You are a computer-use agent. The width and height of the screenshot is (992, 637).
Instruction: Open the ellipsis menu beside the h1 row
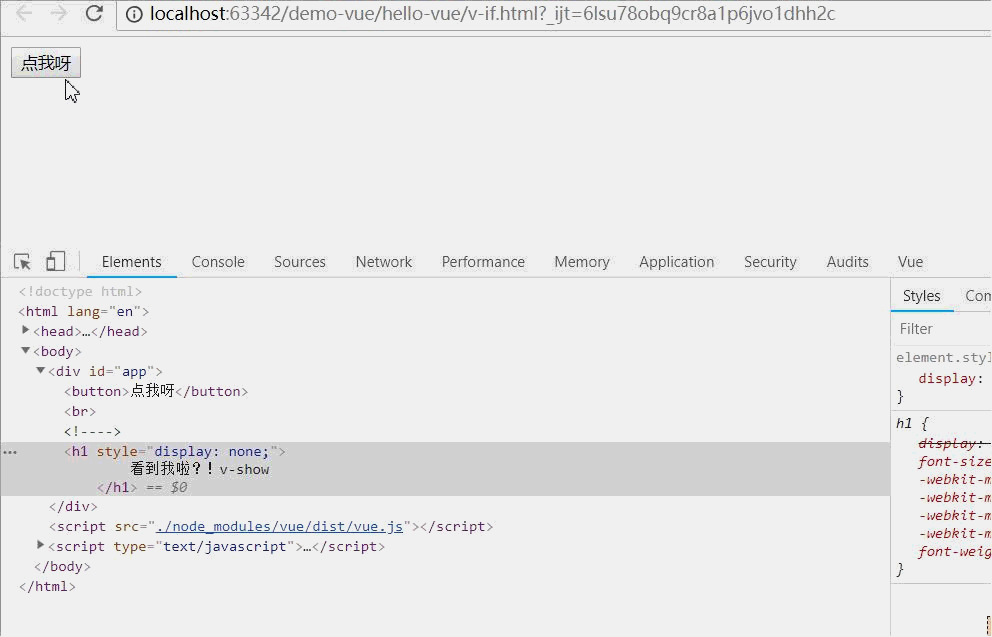10,452
